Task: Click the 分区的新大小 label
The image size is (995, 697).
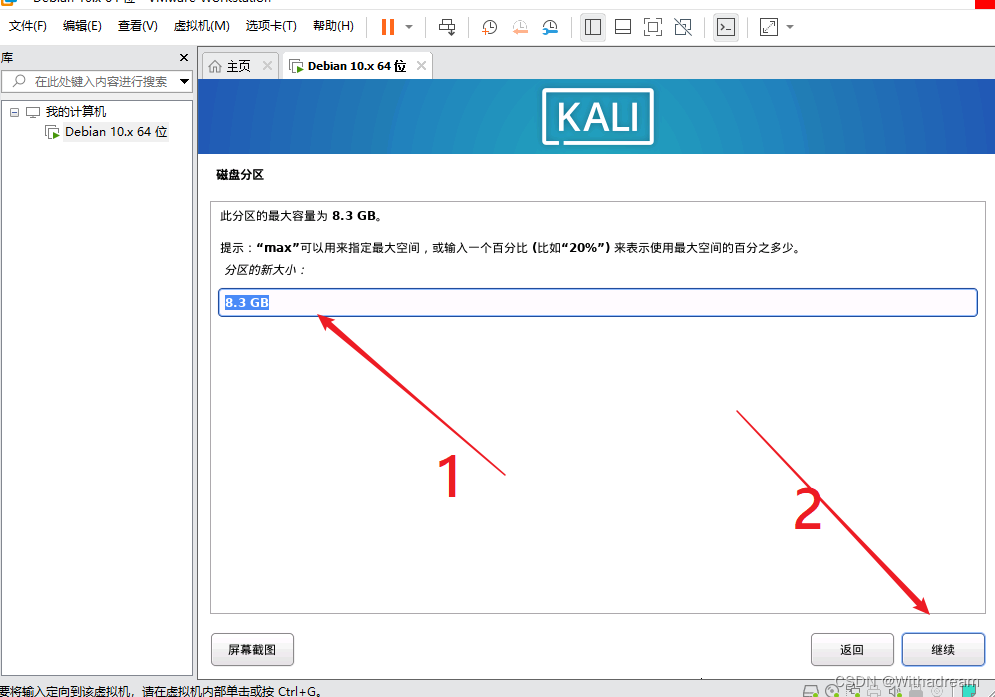Action: [x=265, y=270]
